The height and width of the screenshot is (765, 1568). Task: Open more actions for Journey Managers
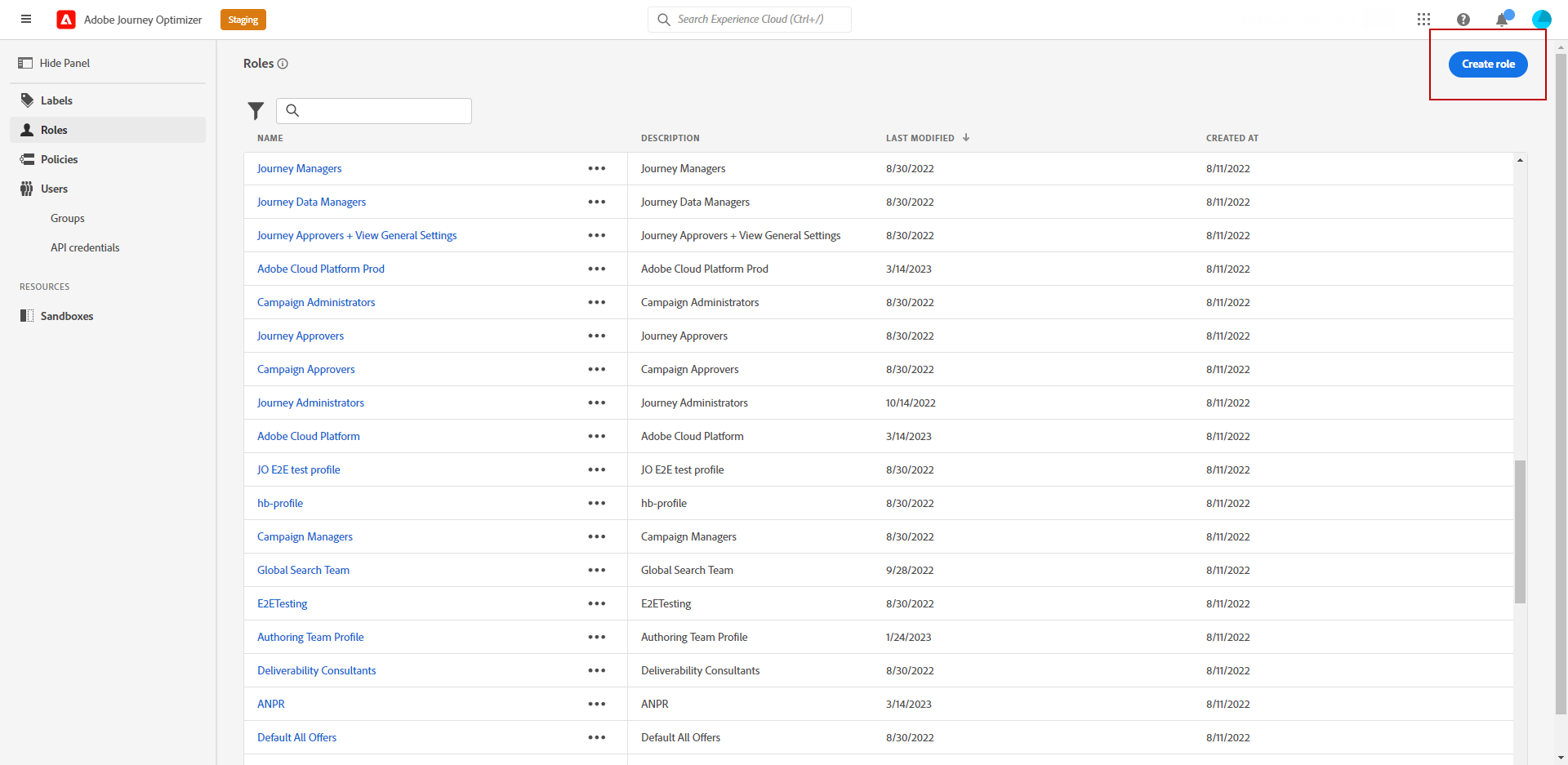(x=597, y=168)
